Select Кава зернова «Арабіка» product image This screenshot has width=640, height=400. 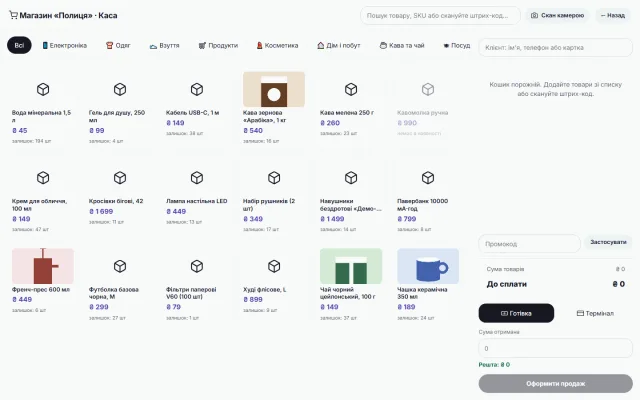[274, 89]
